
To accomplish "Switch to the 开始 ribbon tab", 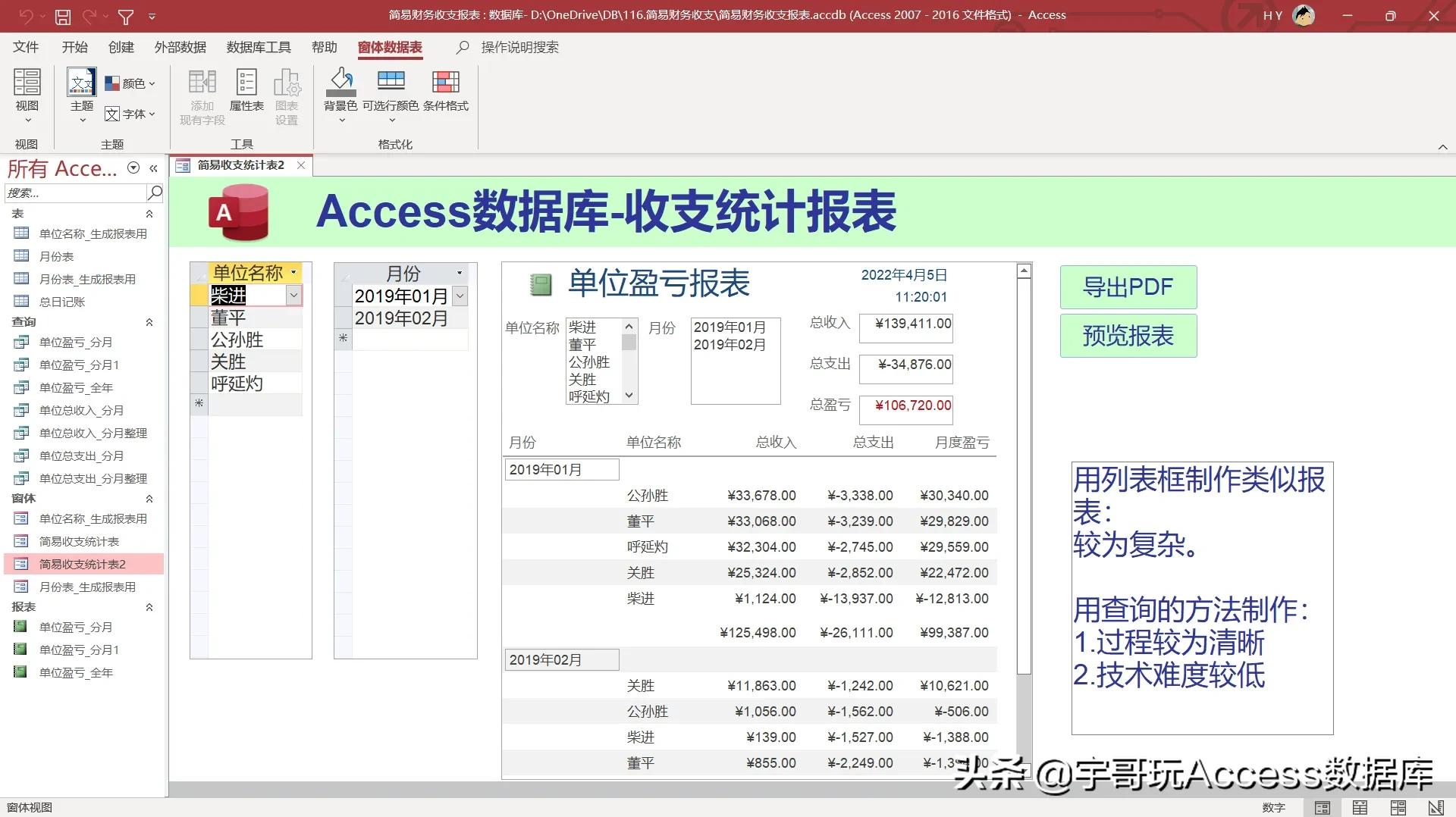I will (x=74, y=47).
